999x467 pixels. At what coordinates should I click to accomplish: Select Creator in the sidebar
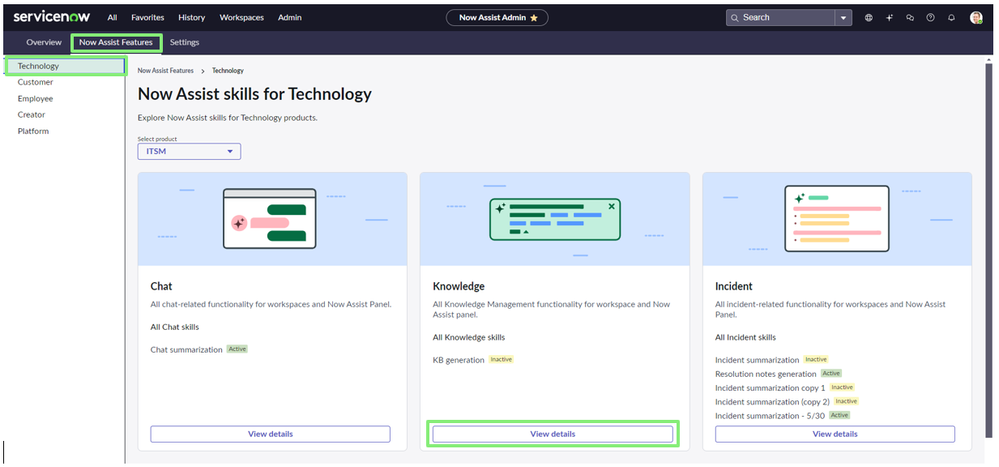pos(31,115)
